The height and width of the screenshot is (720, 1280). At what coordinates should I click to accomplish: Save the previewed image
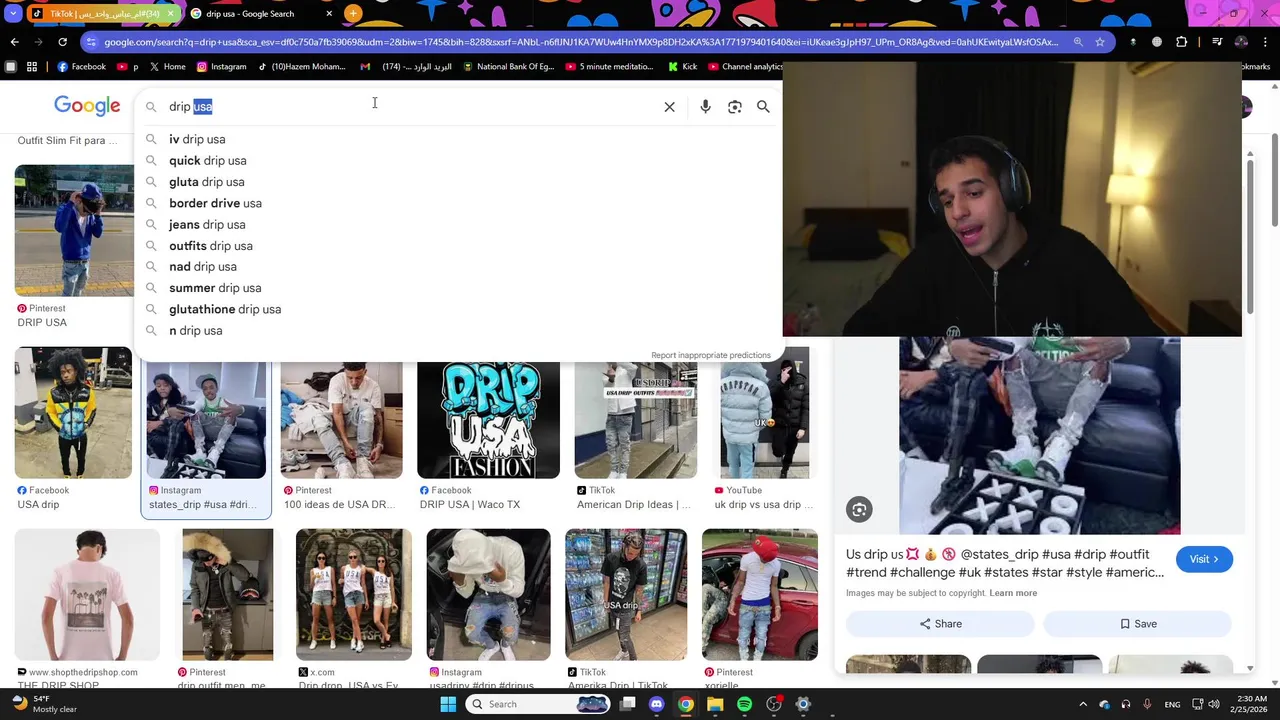click(x=1138, y=624)
